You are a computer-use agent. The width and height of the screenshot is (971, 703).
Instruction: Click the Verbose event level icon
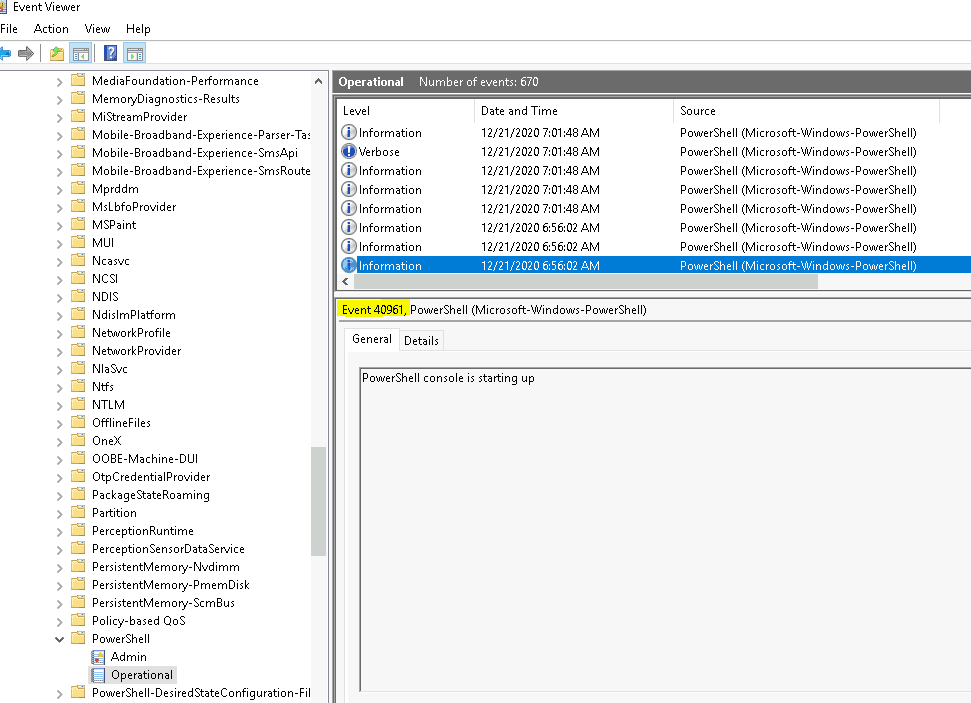[x=349, y=151]
